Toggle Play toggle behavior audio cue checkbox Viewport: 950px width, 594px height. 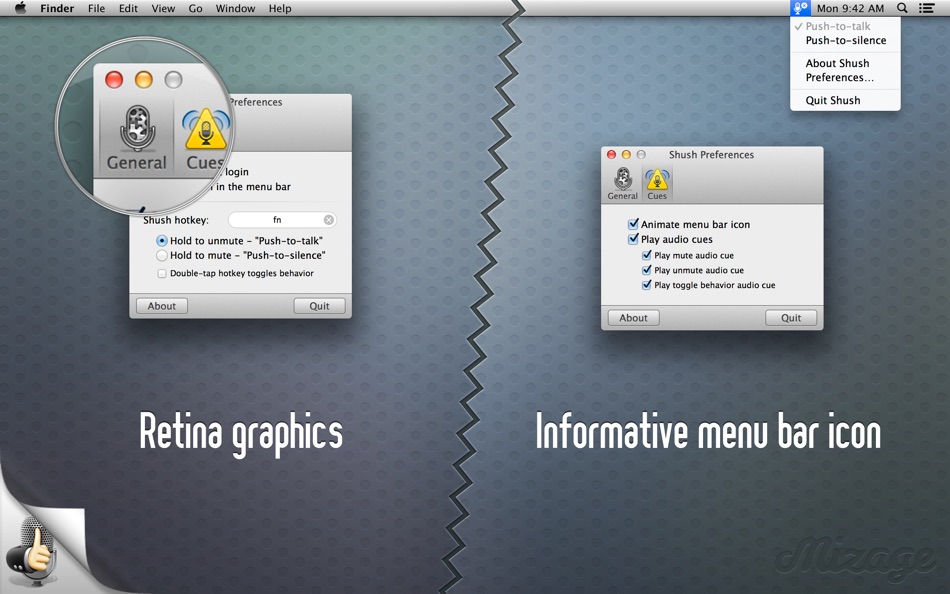point(646,284)
